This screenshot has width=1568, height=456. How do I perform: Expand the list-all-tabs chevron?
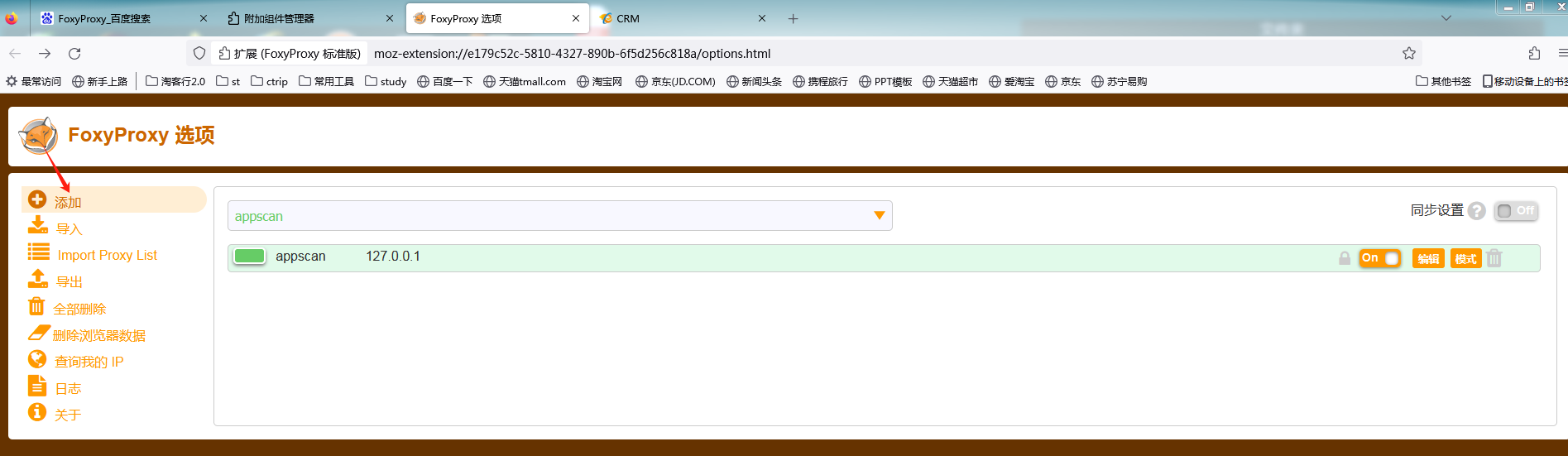pos(1446,18)
